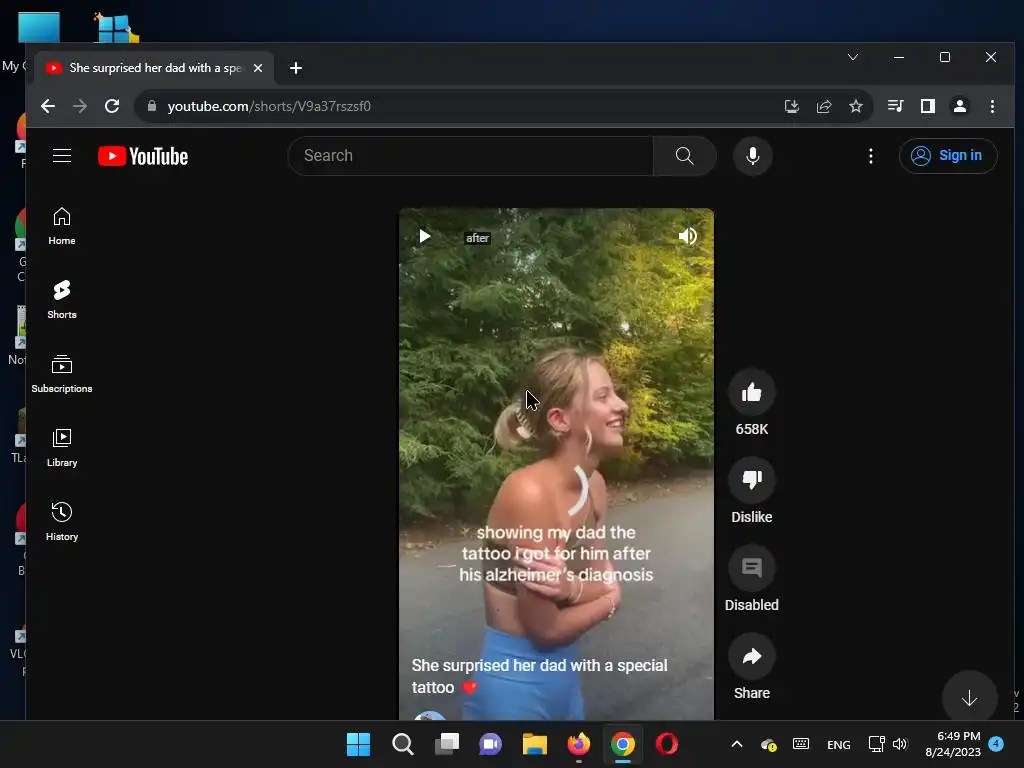Image resolution: width=1024 pixels, height=768 pixels.
Task: Open tab search chevron dropdown
Action: tap(852, 57)
